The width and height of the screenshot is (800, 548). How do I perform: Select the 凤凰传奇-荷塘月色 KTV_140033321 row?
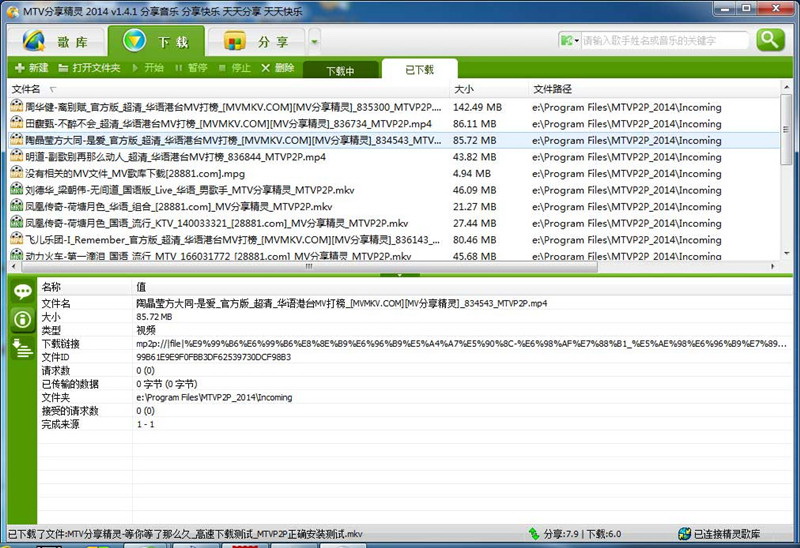(x=394, y=223)
